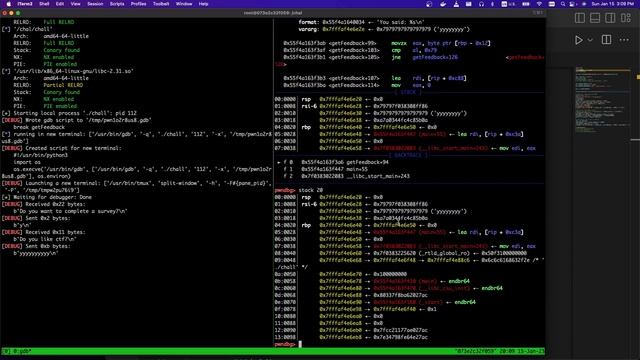Open the date and time display
Image resolution: width=640 pixels, height=360 pixels.
pyautogui.click(x=613, y=4)
